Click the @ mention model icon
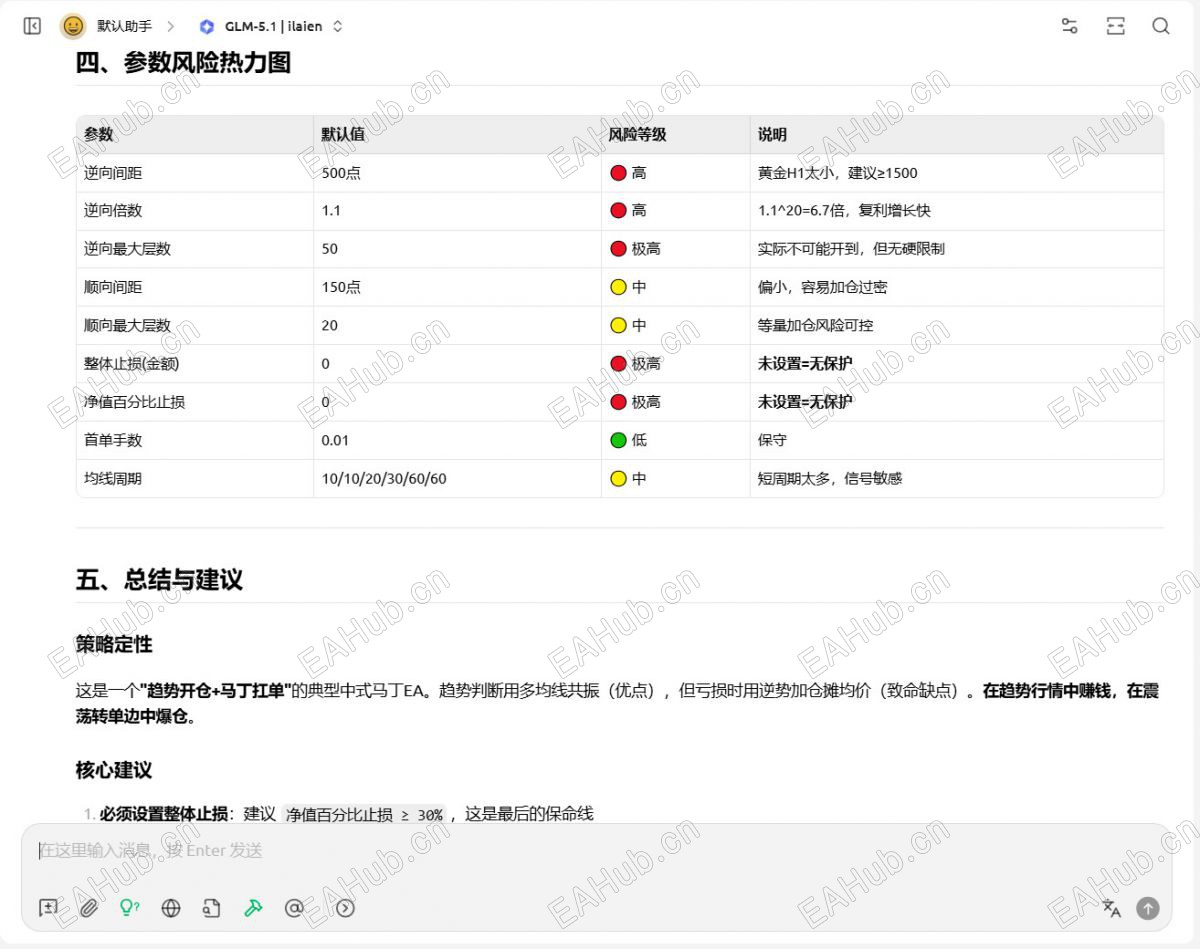Image resolution: width=1200 pixels, height=949 pixels. 294,908
